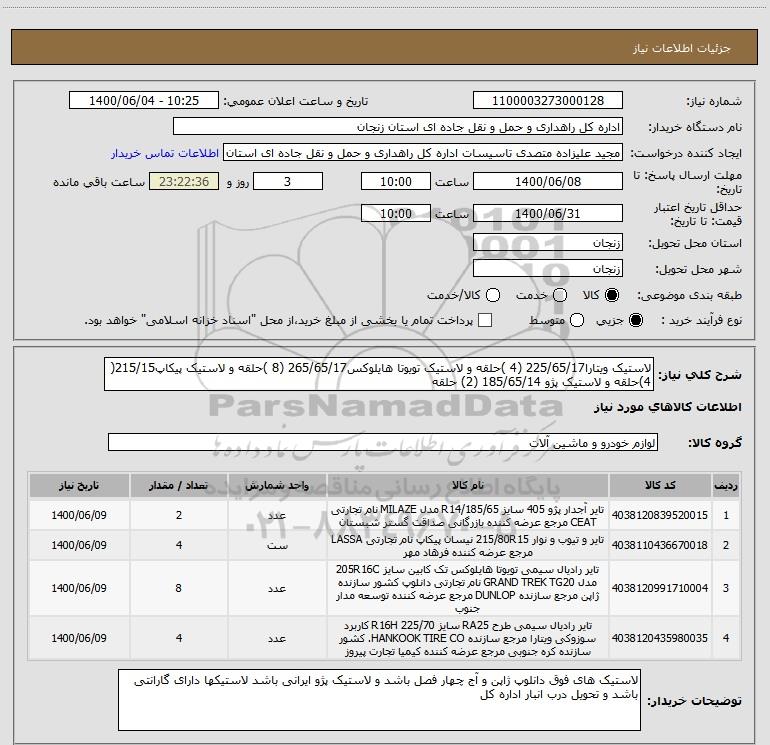Click the price validity date 1400/06/31

tap(548, 213)
